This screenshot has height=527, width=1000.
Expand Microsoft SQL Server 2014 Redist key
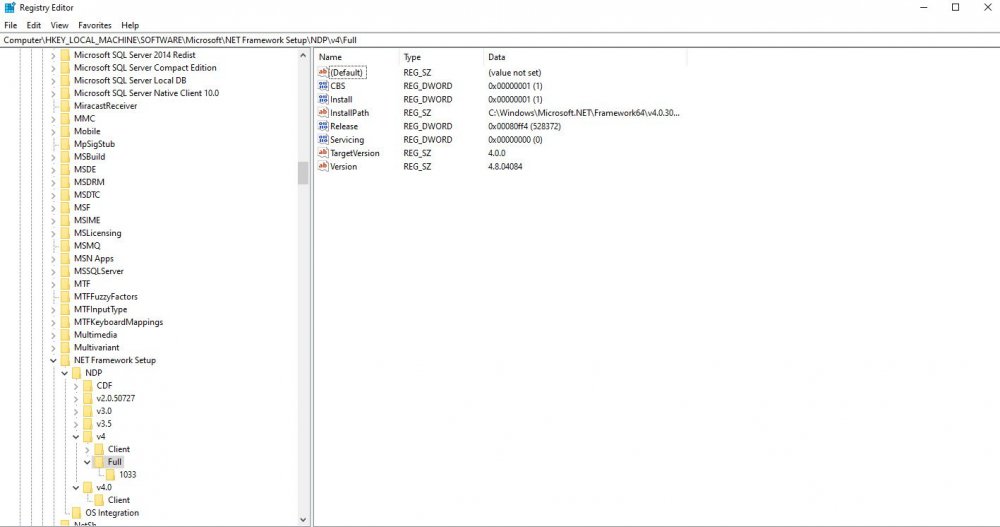pos(54,56)
